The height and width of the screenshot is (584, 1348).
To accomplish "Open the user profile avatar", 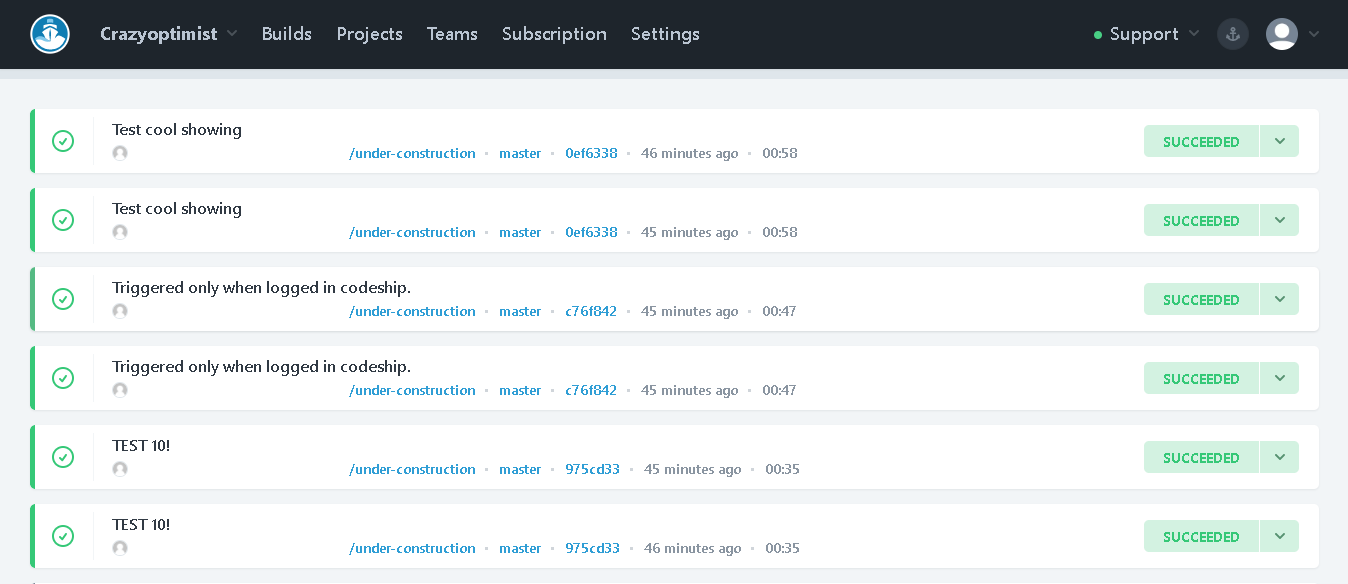I will (1281, 34).
